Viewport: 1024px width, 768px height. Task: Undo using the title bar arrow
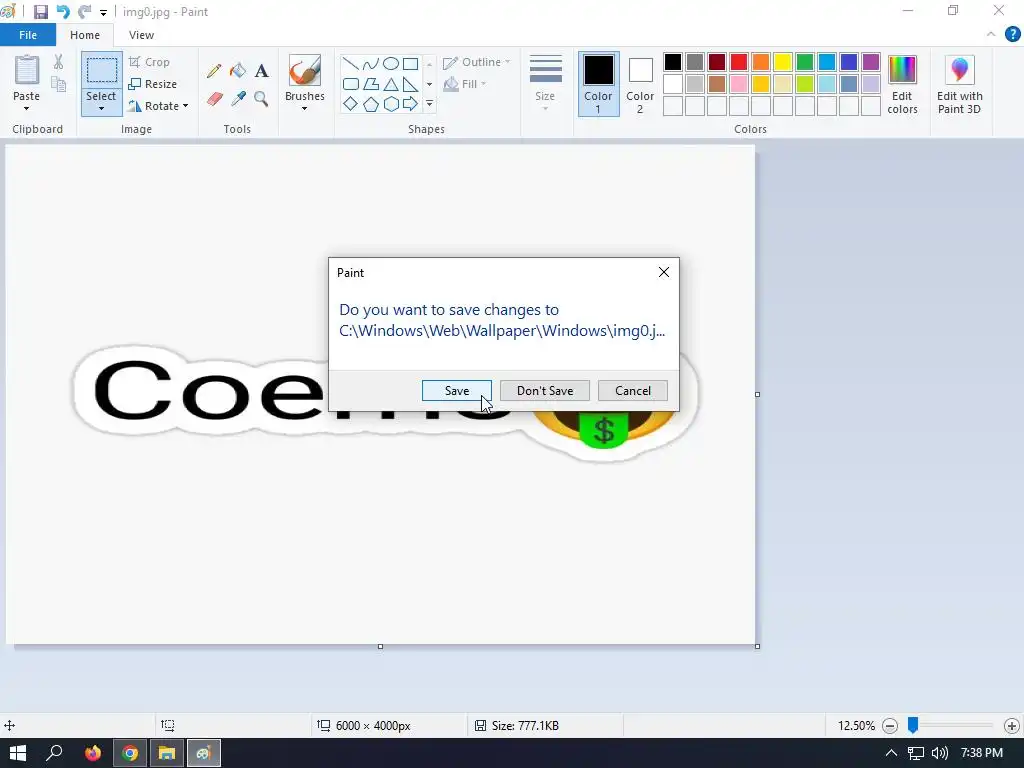click(x=63, y=12)
